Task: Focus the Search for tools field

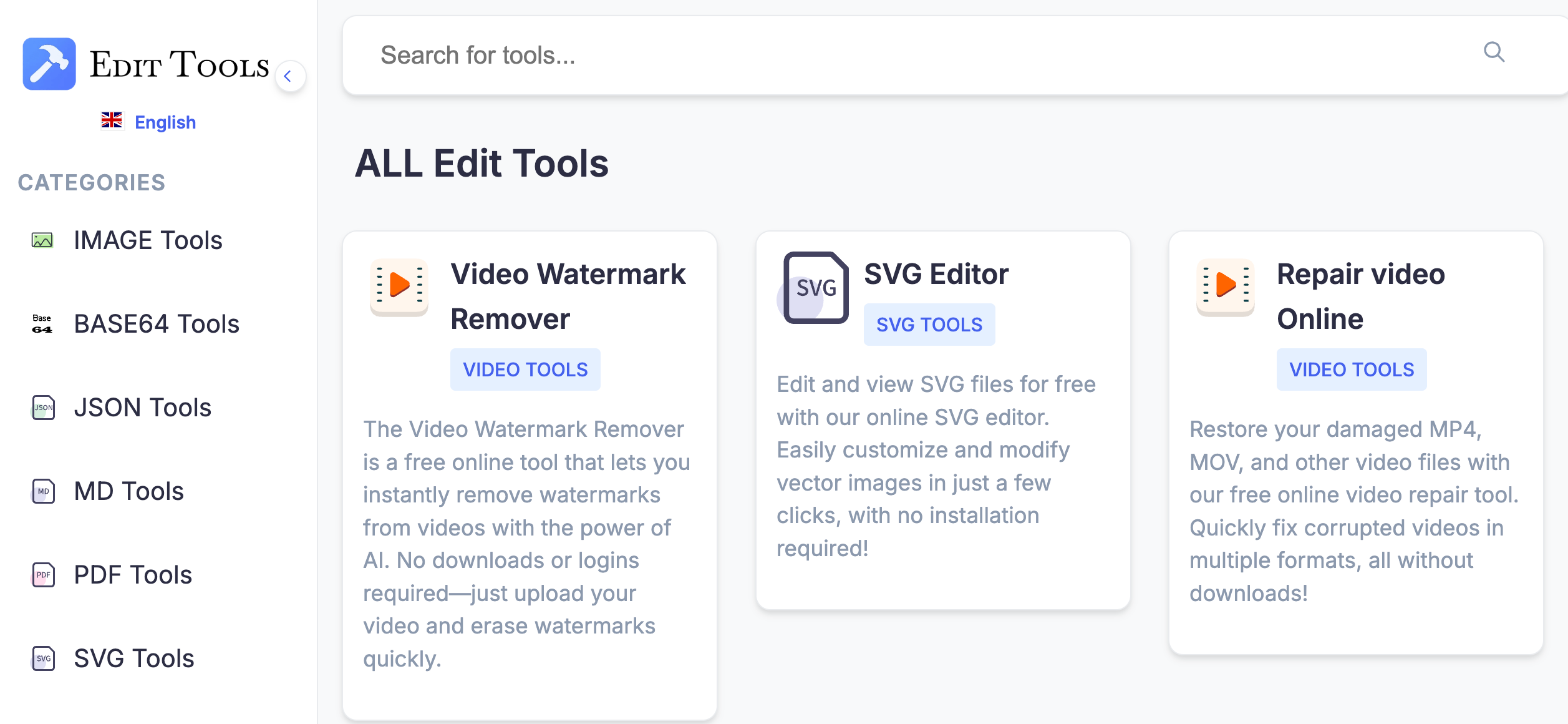Action: tap(873, 56)
